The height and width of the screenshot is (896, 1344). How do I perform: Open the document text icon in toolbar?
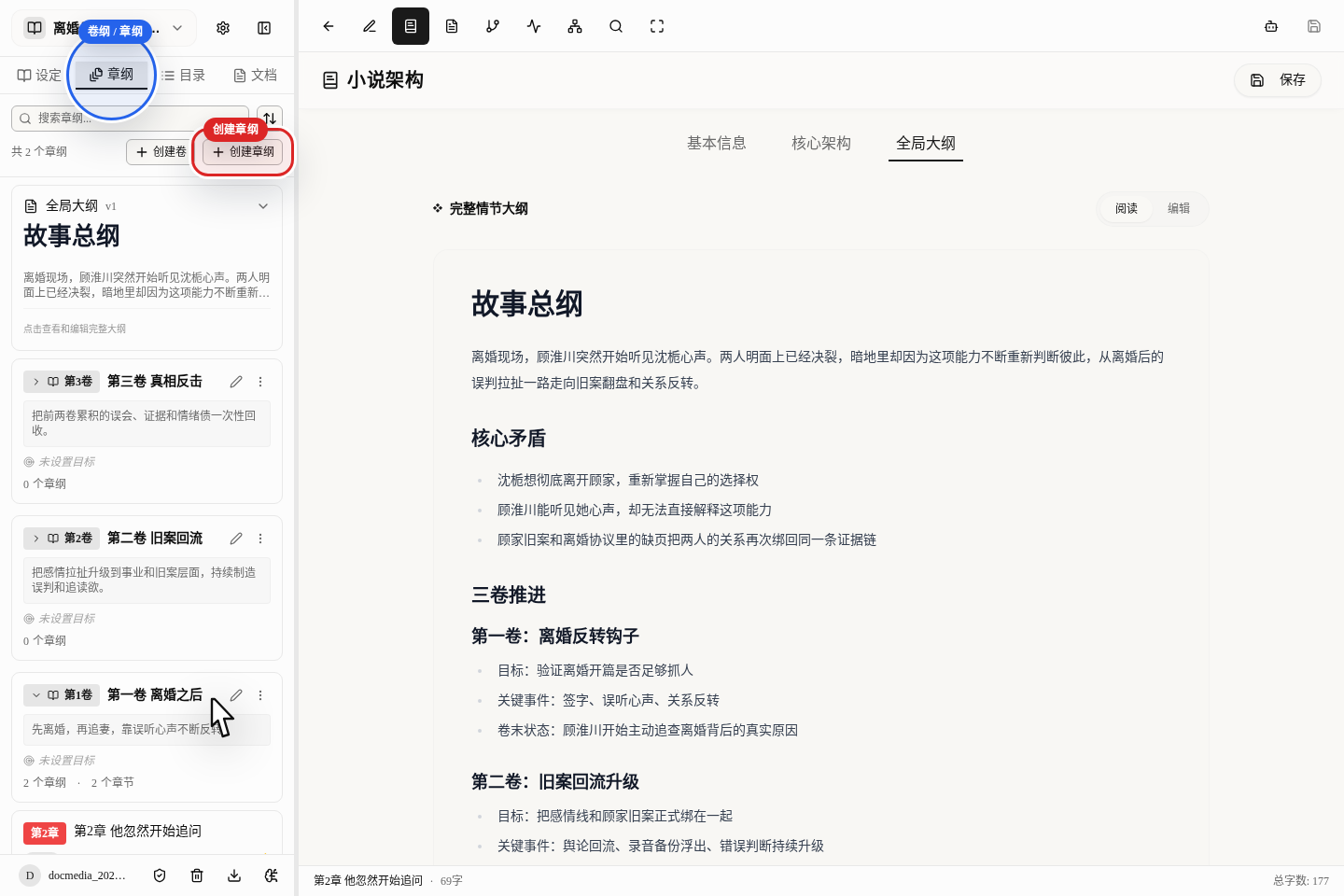pos(452,26)
